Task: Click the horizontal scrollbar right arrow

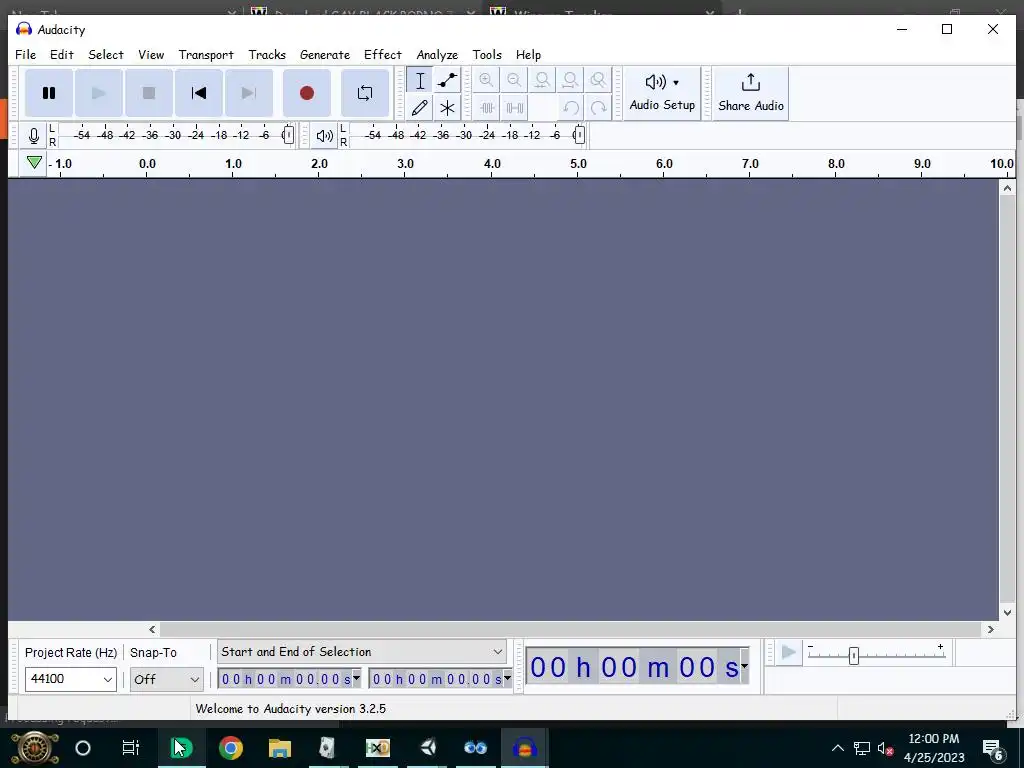Action: tap(991, 630)
